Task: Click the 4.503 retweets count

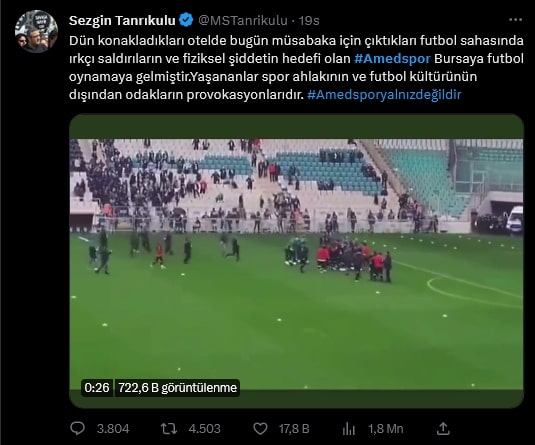Action: tap(204, 429)
